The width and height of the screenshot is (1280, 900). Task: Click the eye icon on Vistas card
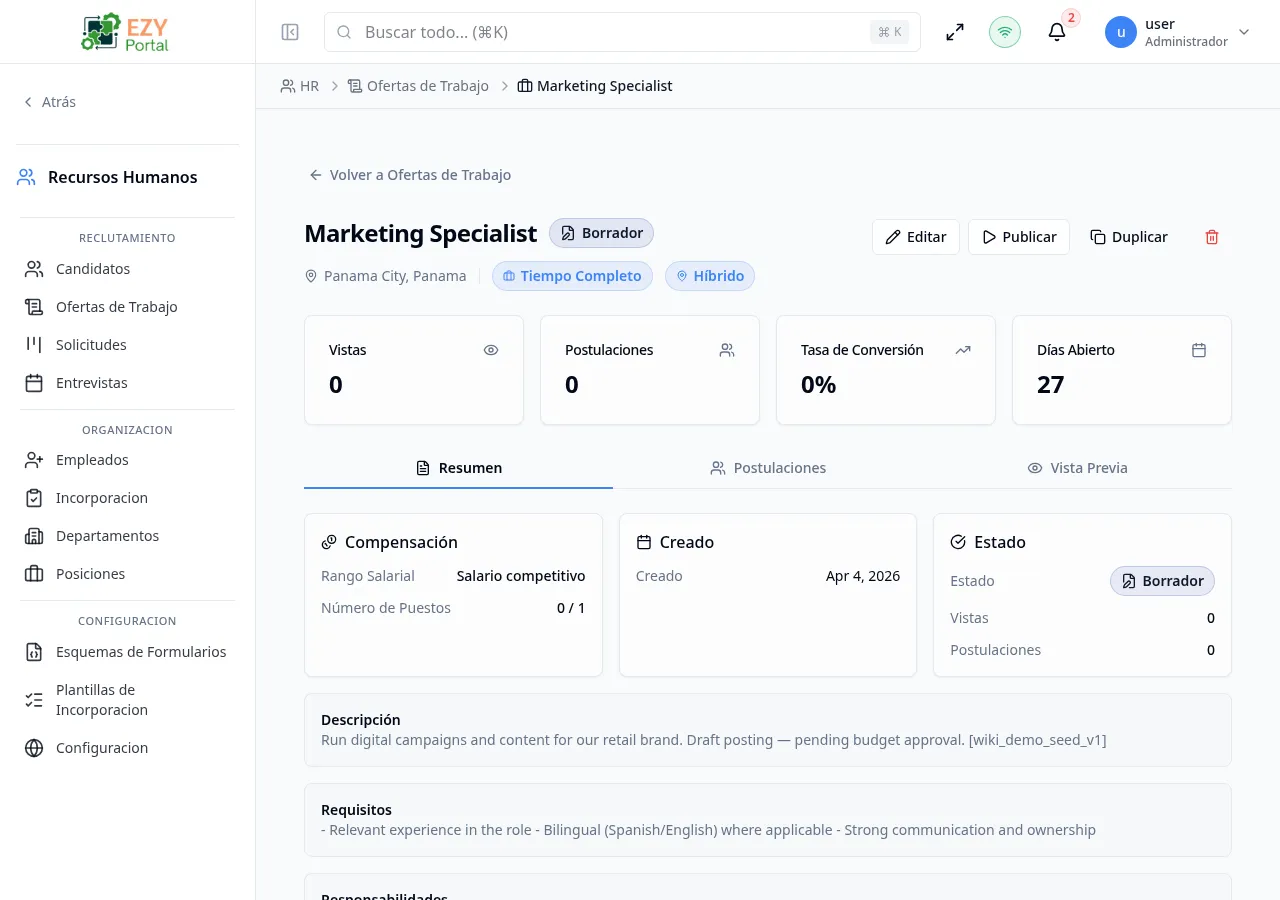click(x=491, y=350)
